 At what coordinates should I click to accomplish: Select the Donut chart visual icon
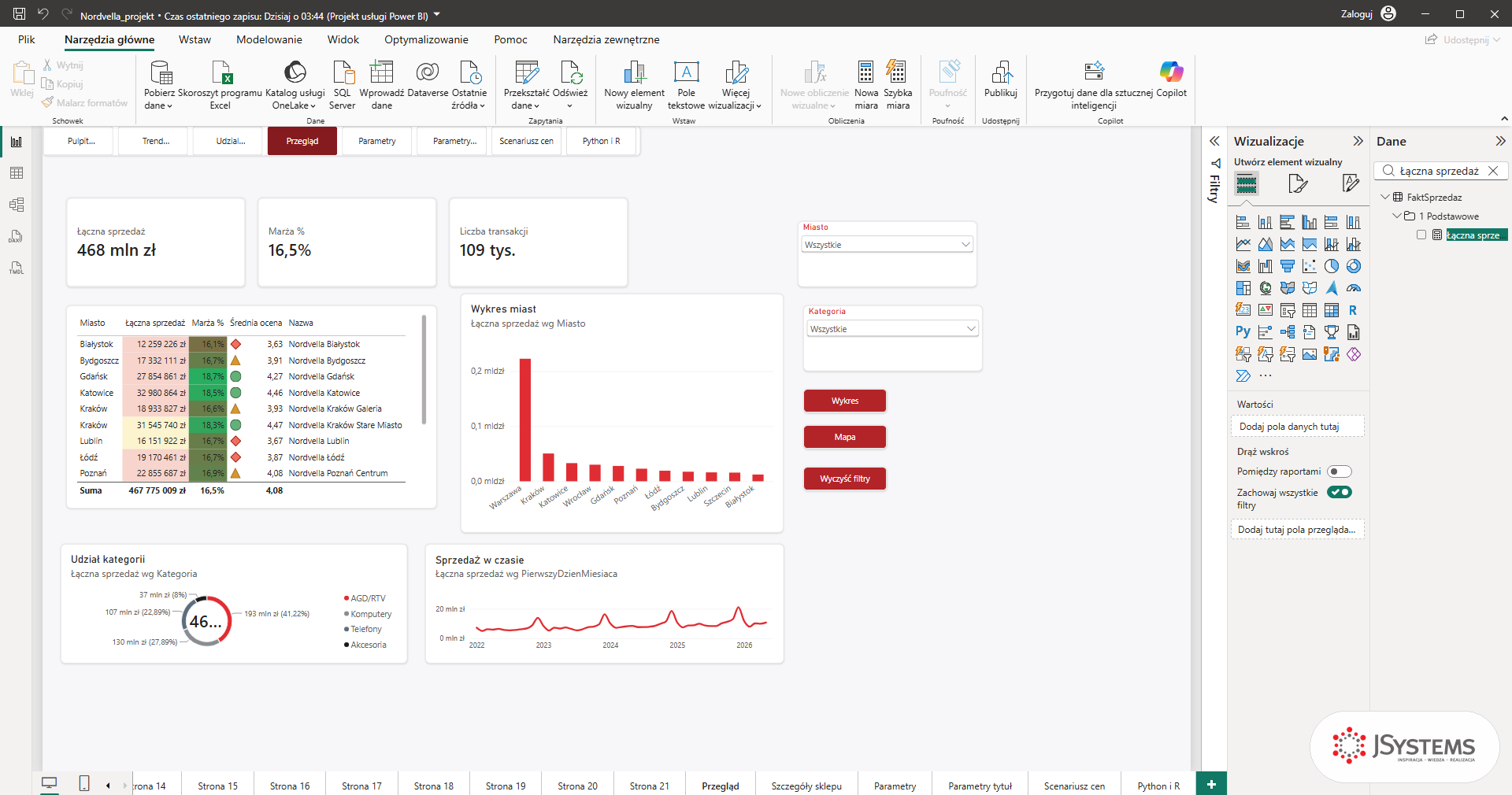(x=1354, y=266)
